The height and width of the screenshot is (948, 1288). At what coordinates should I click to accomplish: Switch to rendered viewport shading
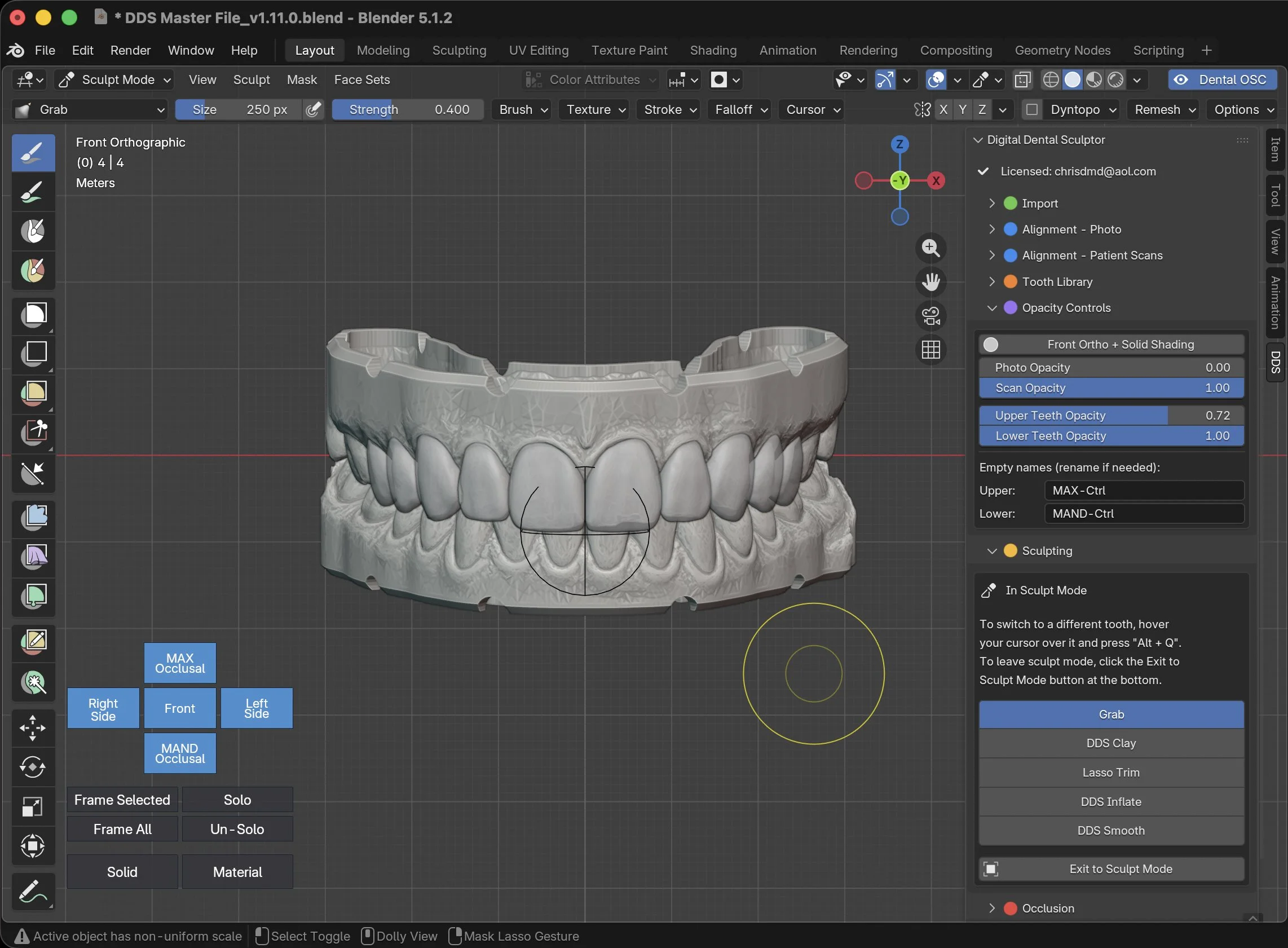[x=1115, y=80]
